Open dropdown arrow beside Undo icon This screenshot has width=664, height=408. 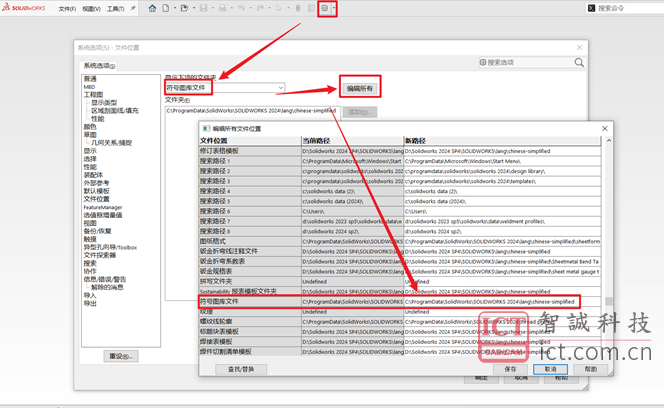click(x=250, y=8)
